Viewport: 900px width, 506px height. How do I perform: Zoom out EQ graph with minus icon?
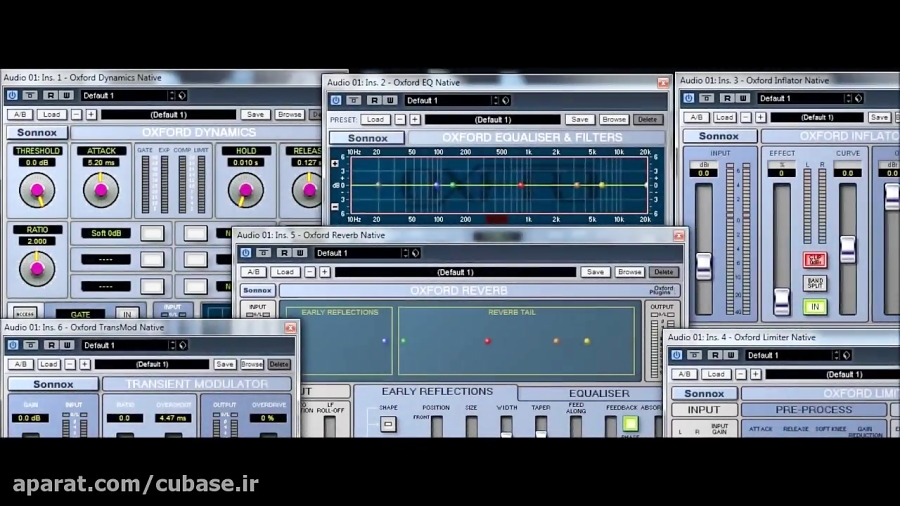click(x=335, y=207)
